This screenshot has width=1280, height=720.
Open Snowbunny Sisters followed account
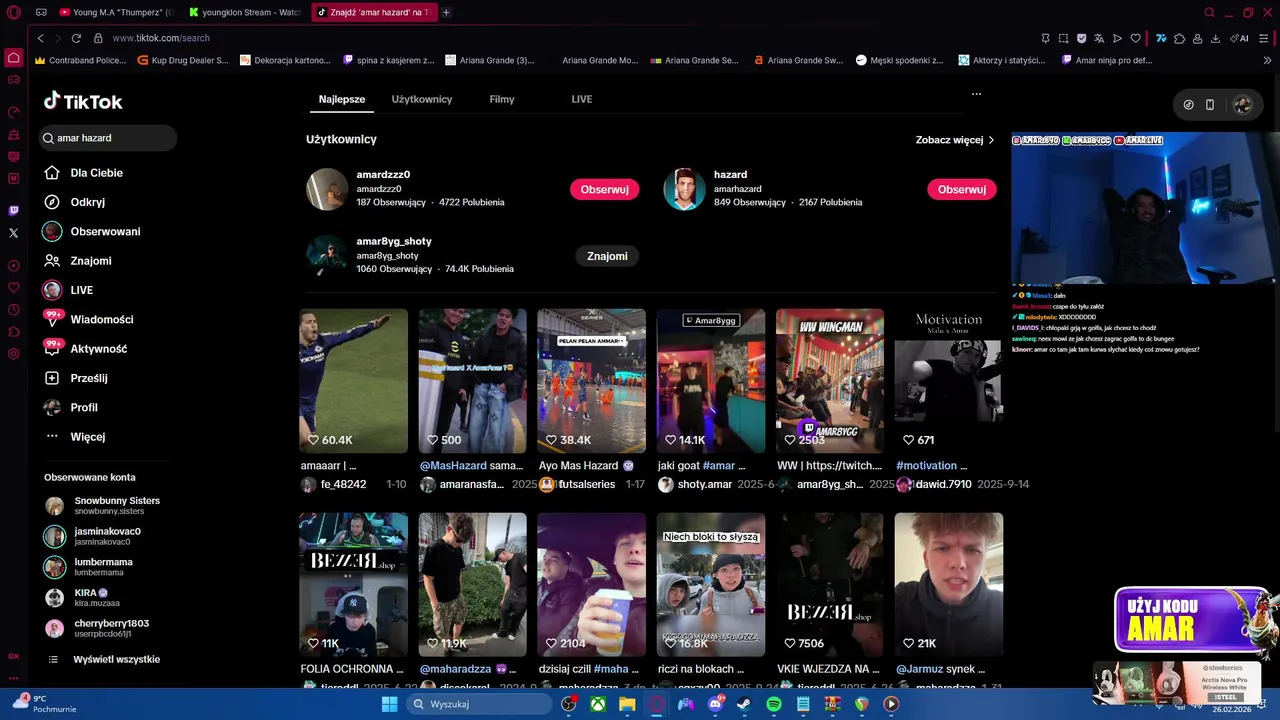(103, 505)
